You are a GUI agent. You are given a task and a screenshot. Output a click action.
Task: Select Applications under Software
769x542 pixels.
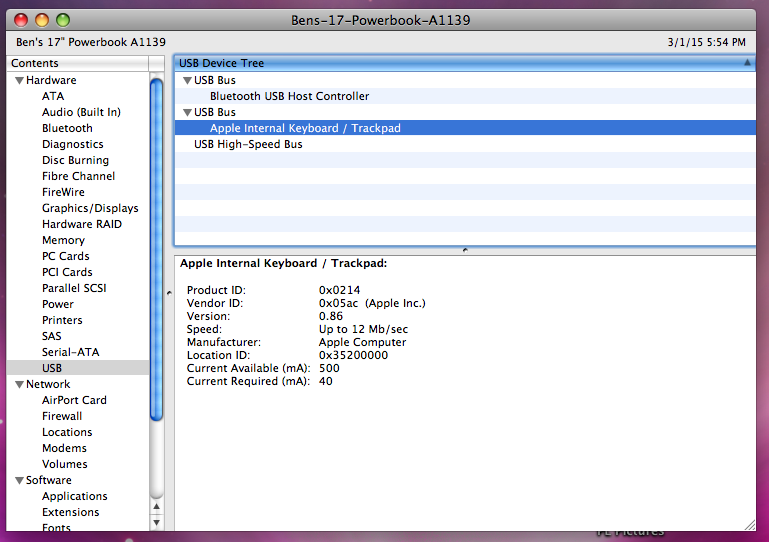[x=75, y=496]
